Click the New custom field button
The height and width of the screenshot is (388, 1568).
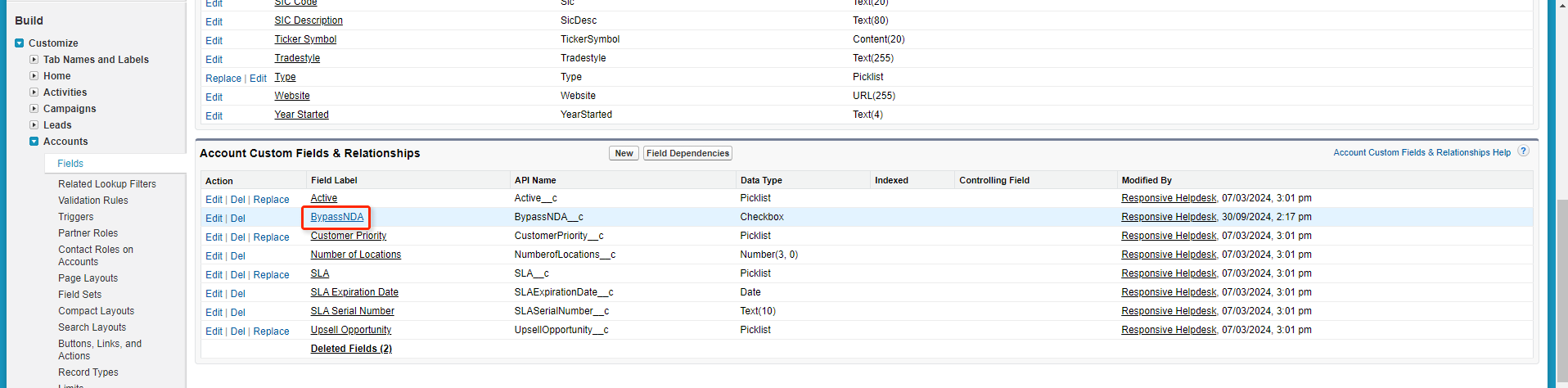tap(624, 153)
